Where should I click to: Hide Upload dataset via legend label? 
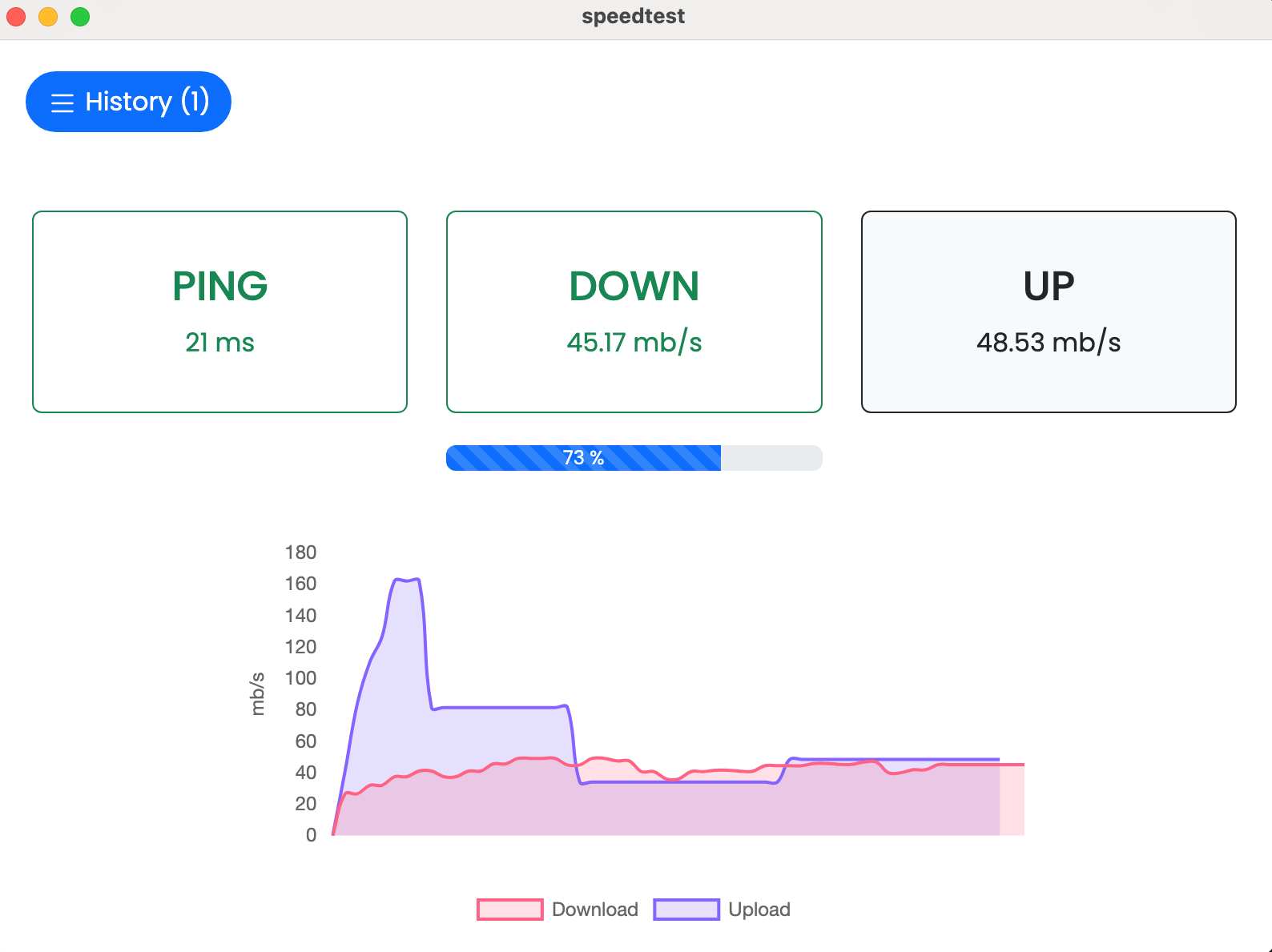coord(759,910)
